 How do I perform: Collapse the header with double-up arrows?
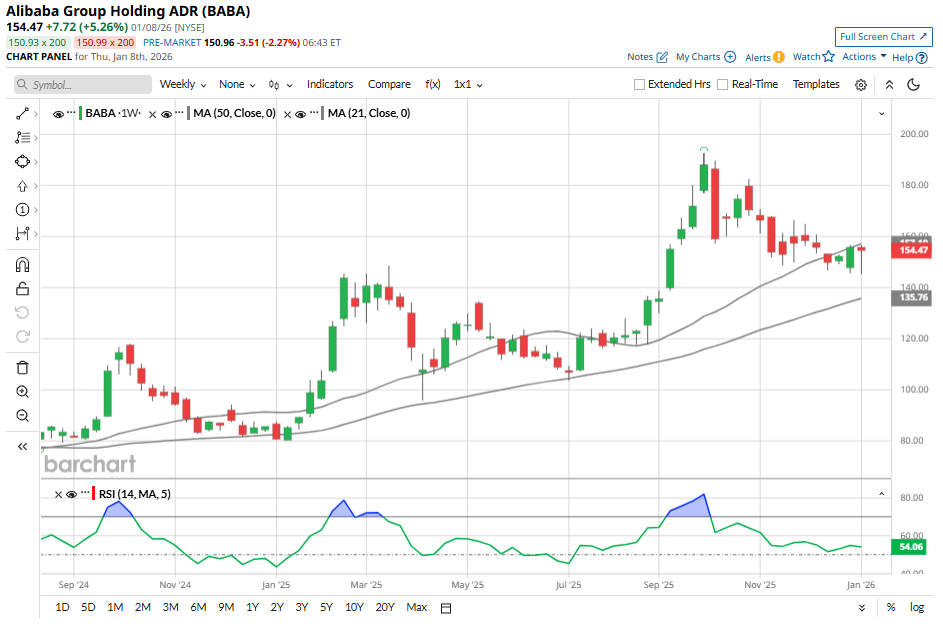pos(889,85)
